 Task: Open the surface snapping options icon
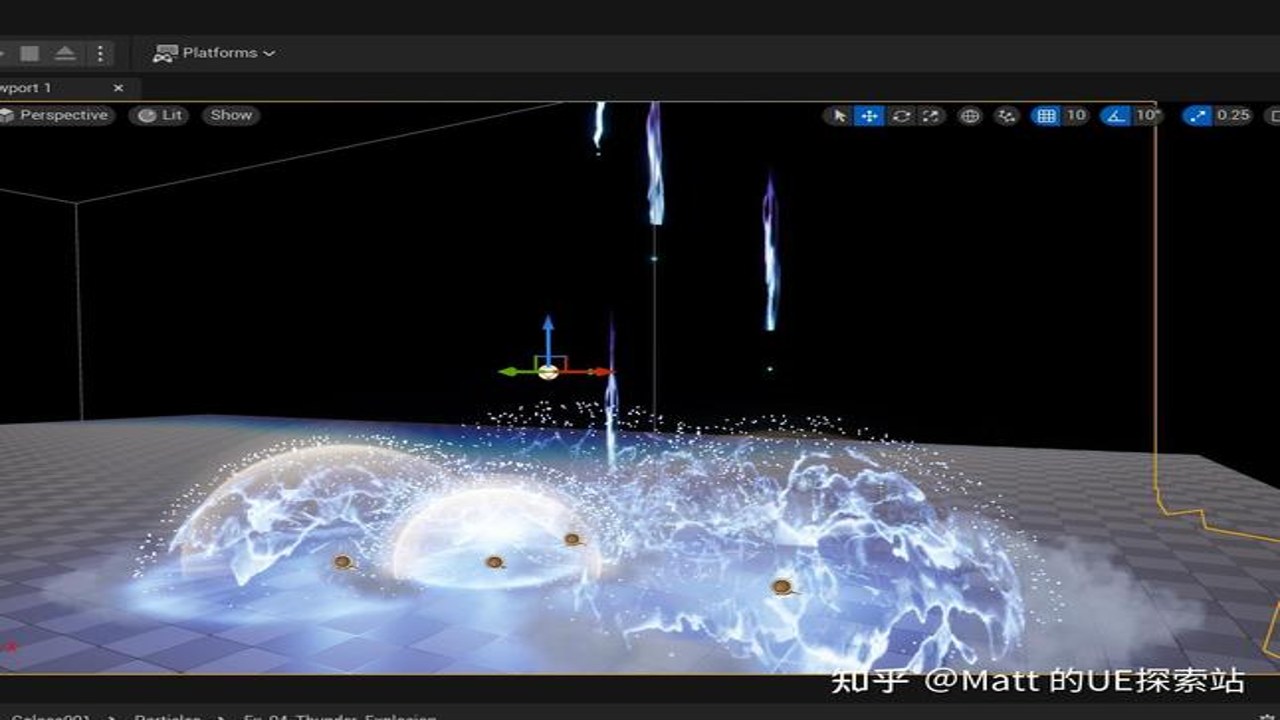[x=1007, y=116]
